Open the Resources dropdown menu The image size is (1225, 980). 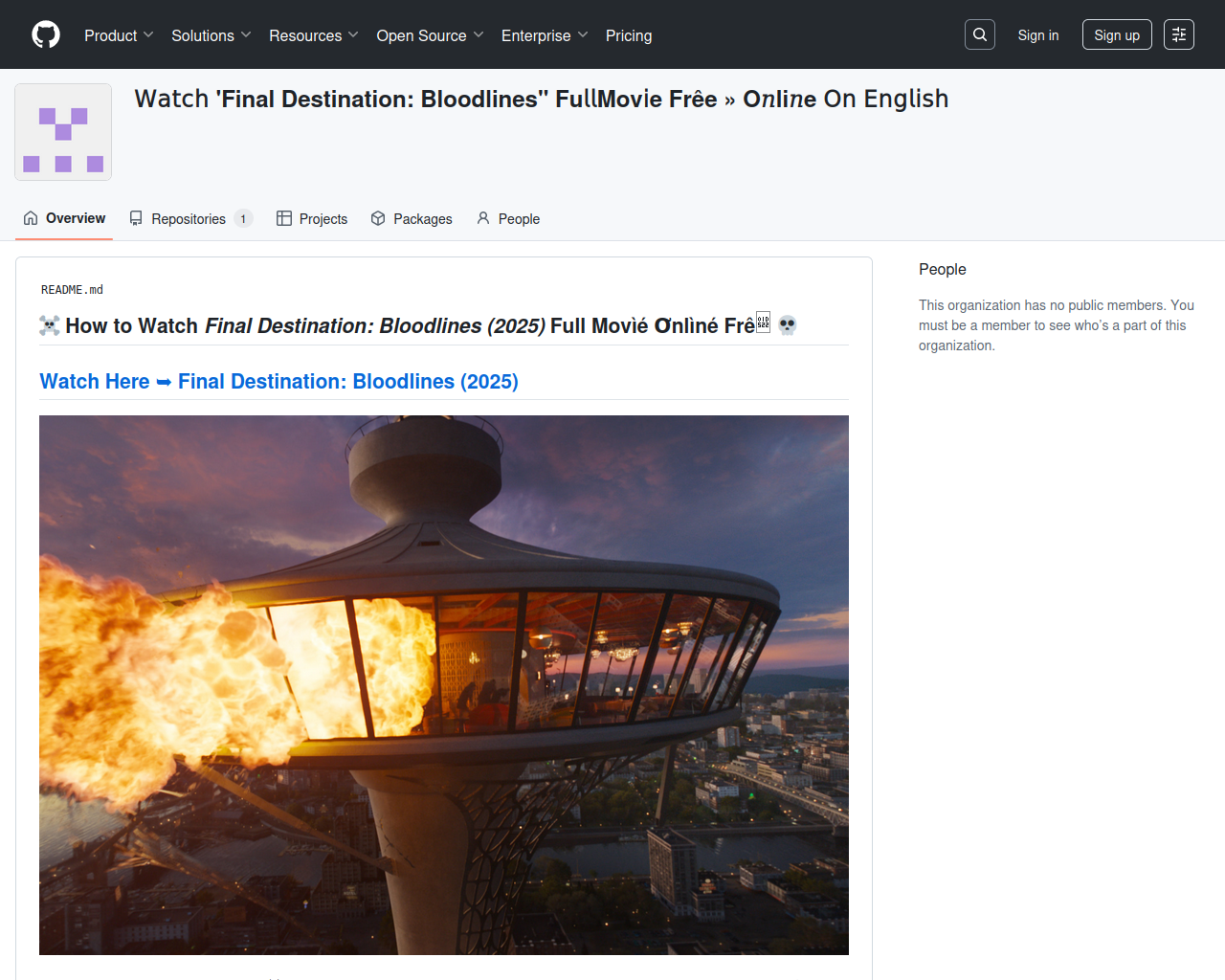[x=313, y=35]
